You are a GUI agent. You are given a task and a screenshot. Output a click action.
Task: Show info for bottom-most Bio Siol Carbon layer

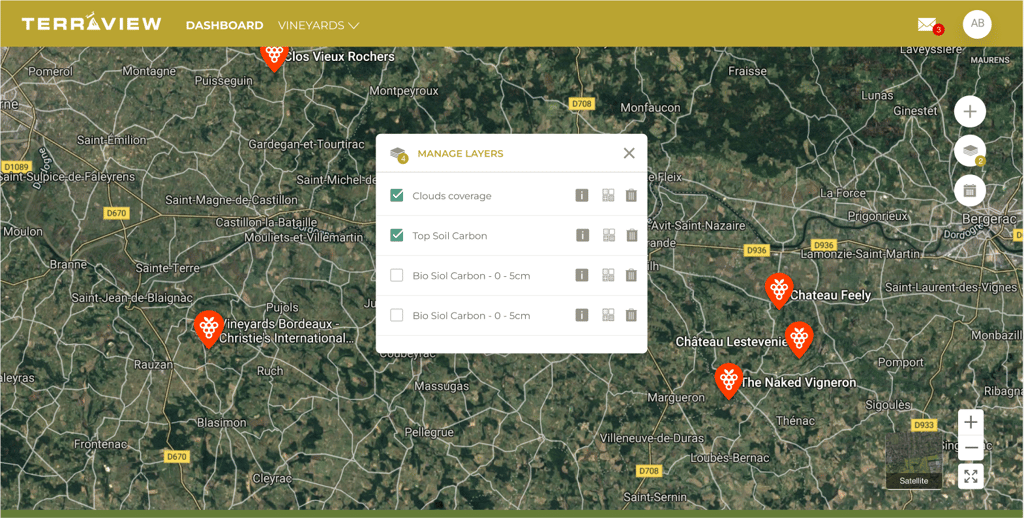pos(582,315)
